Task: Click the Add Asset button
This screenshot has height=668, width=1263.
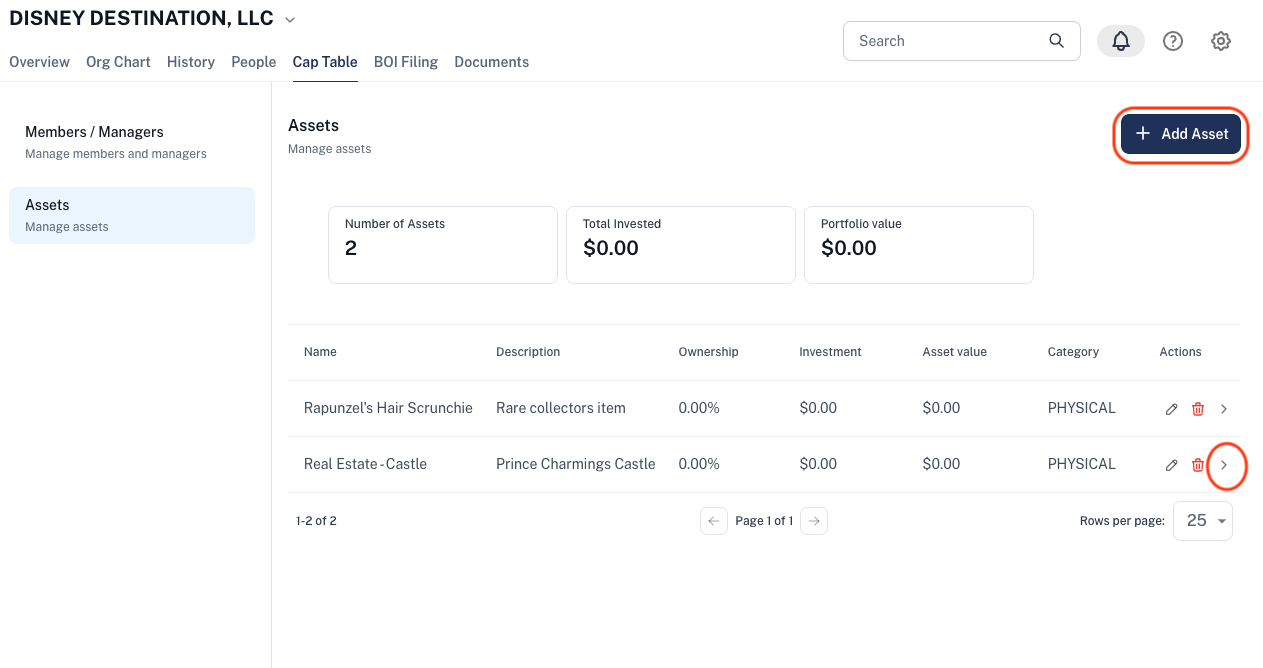Action: [1181, 134]
